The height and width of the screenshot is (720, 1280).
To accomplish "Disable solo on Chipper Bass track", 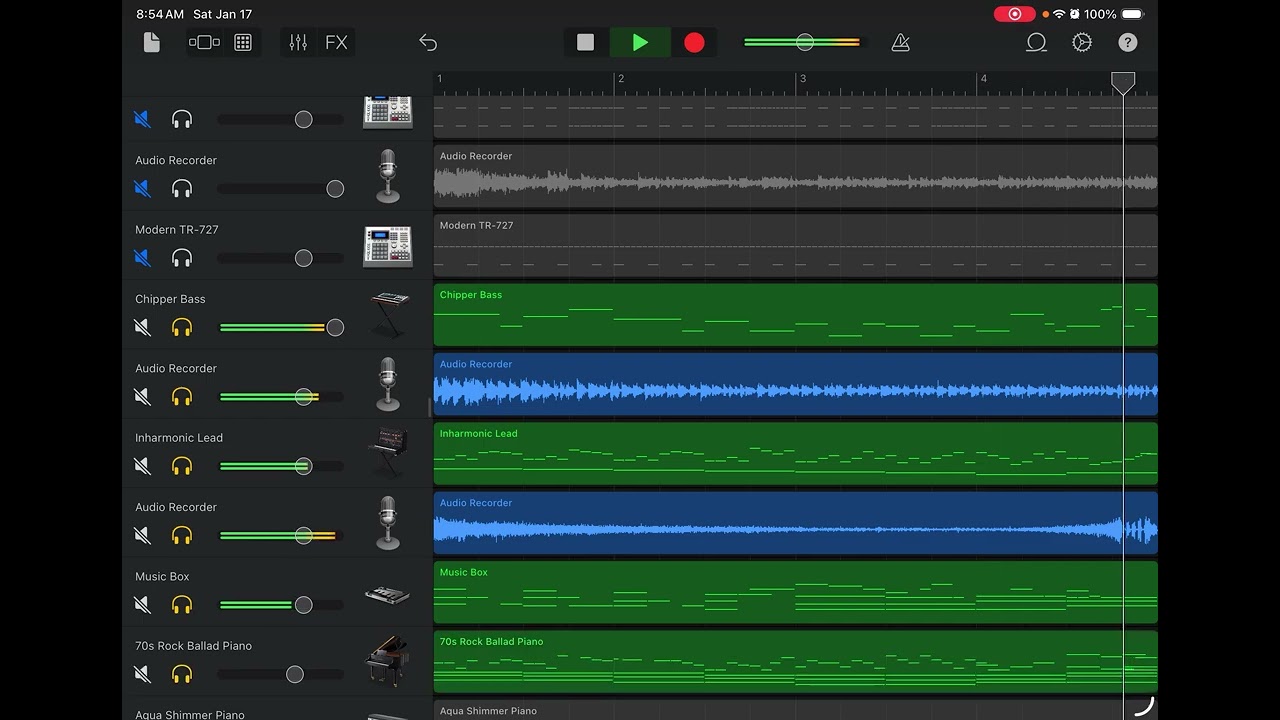I will click(x=182, y=327).
